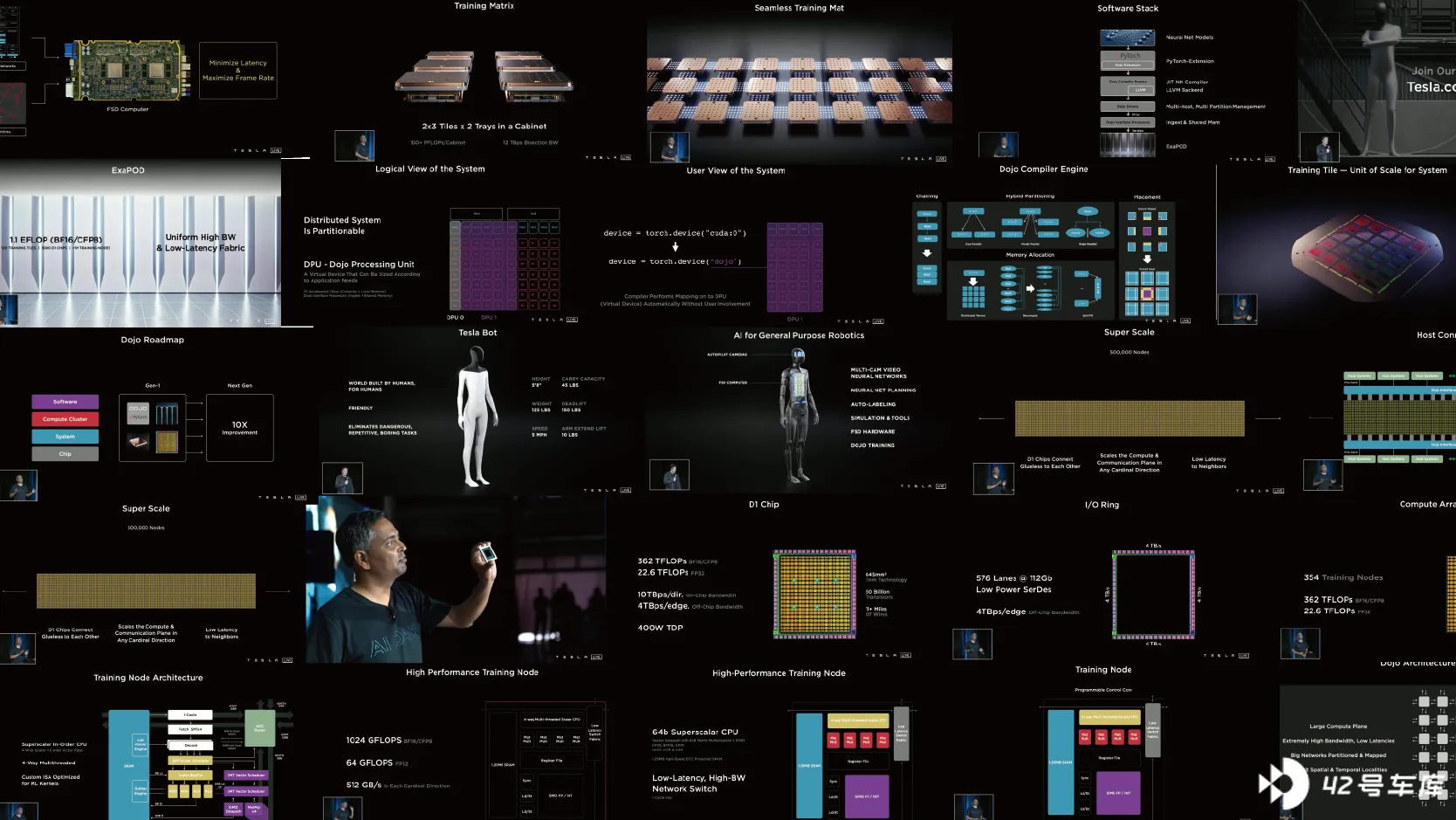Click the 10X Improvement box
1456x820 pixels.
[x=239, y=428]
